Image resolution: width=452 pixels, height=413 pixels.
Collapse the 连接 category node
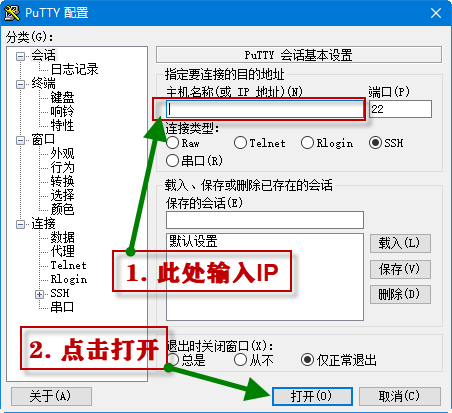20,224
